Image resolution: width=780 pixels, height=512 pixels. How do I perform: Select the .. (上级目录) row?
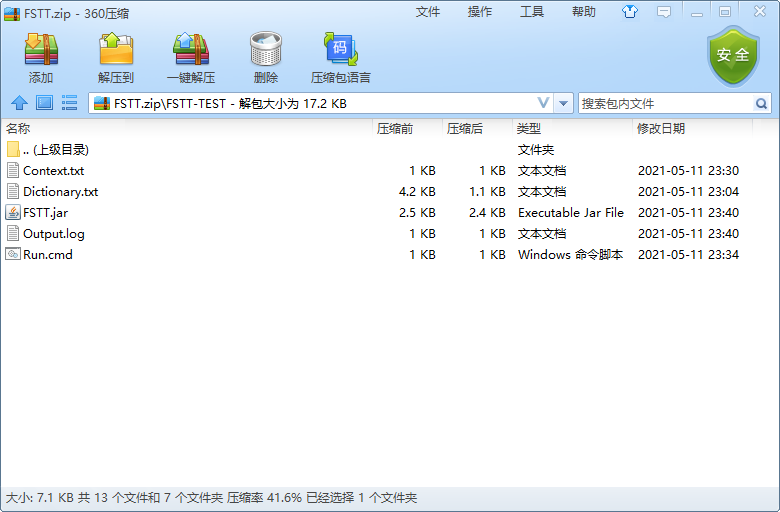[x=378, y=149]
